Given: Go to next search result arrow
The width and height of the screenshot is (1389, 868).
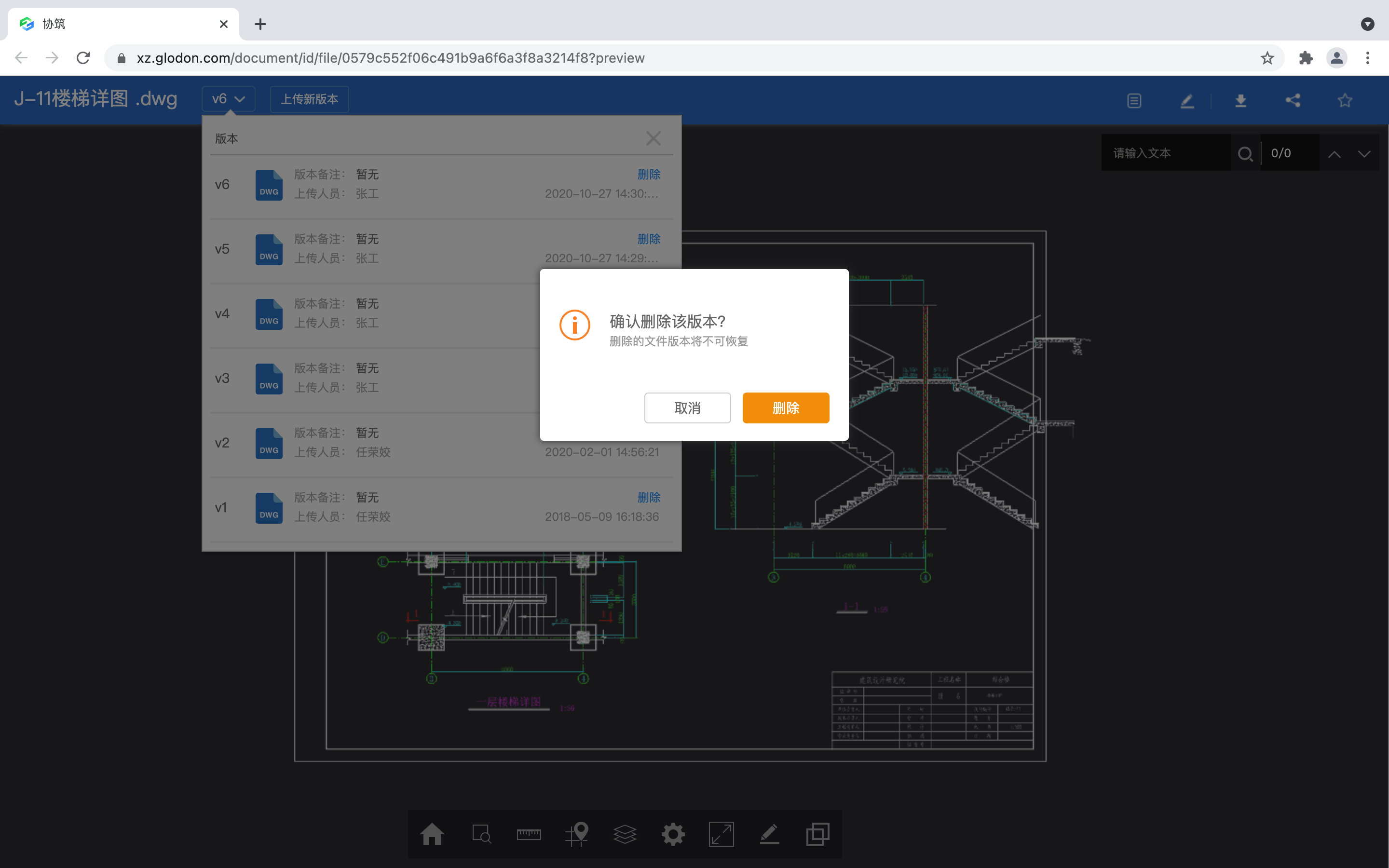Looking at the screenshot, I should point(1364,153).
